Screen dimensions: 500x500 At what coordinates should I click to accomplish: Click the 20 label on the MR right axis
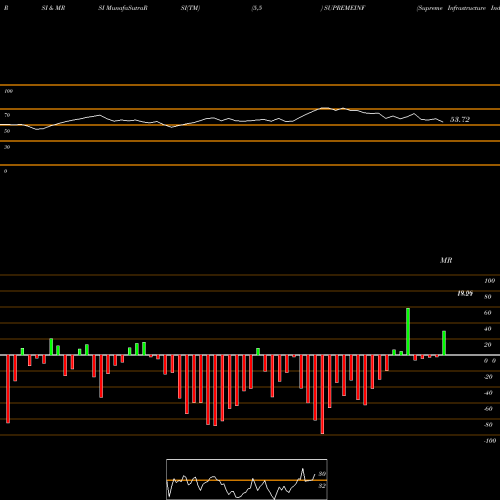[488, 345]
